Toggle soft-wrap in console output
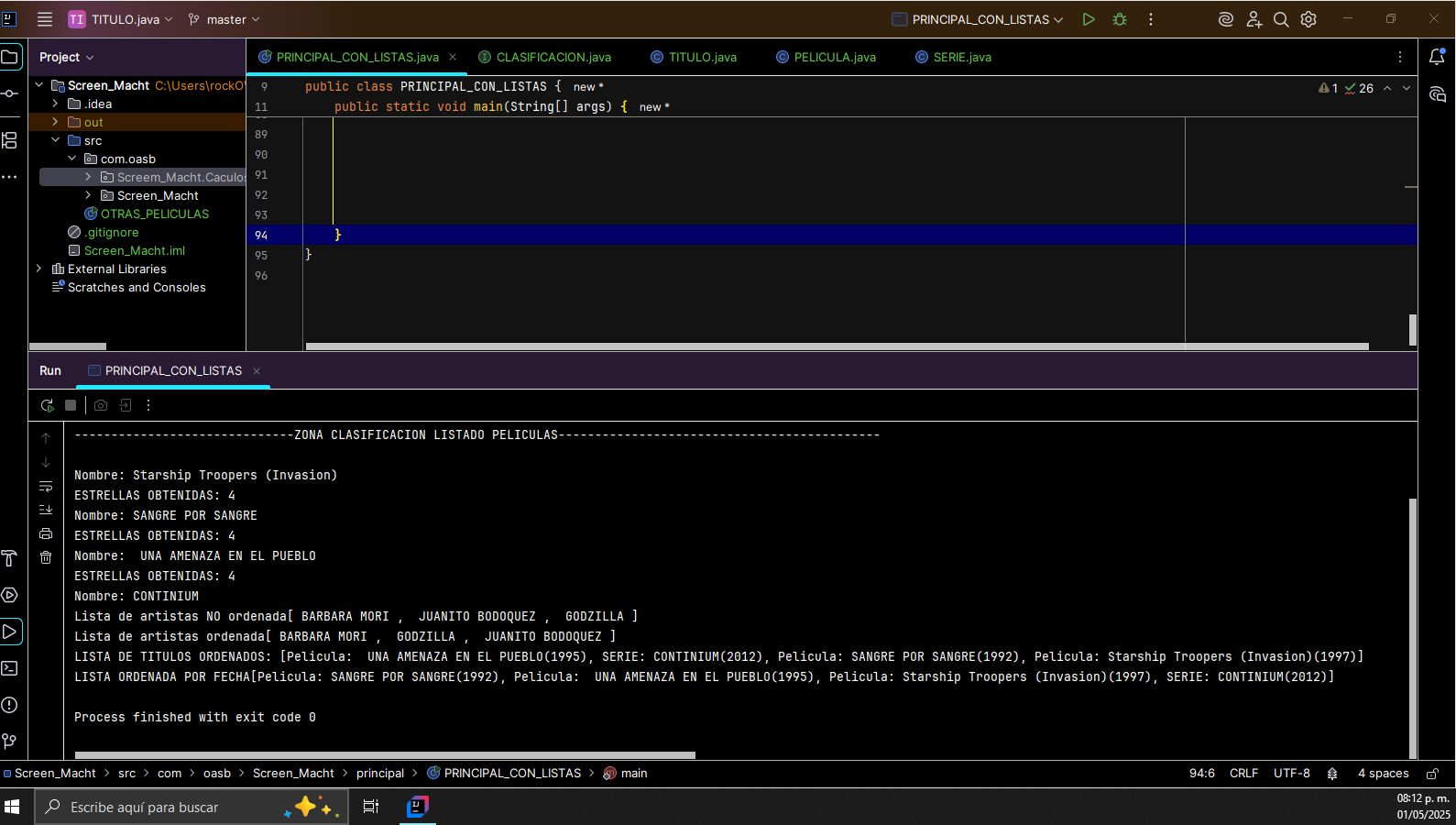 [46, 486]
